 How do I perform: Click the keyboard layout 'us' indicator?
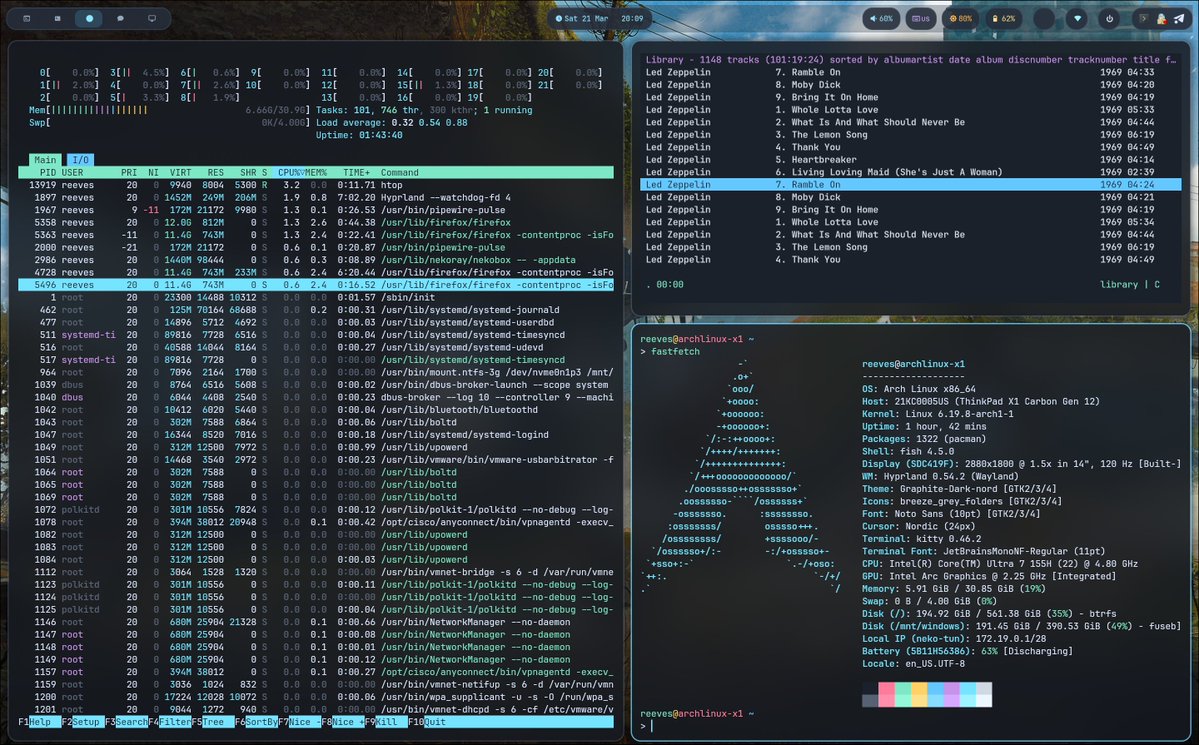tap(921, 18)
